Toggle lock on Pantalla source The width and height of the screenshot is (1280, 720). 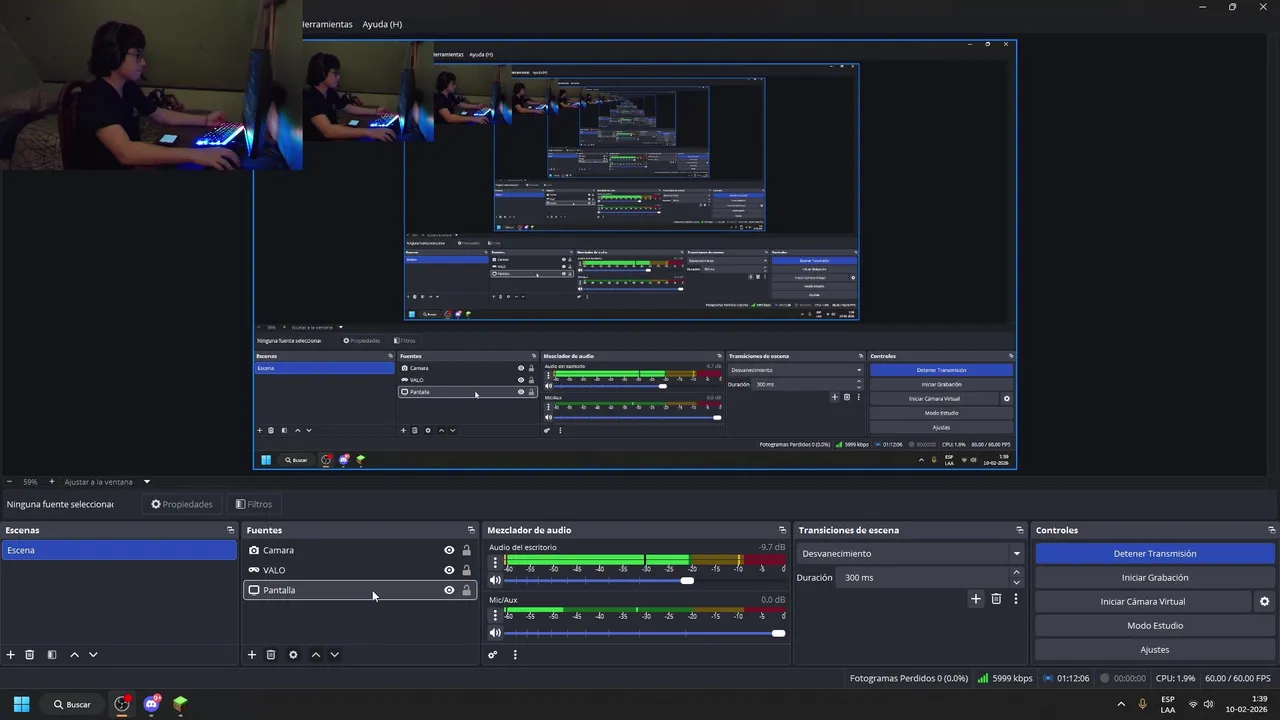pyautogui.click(x=466, y=590)
